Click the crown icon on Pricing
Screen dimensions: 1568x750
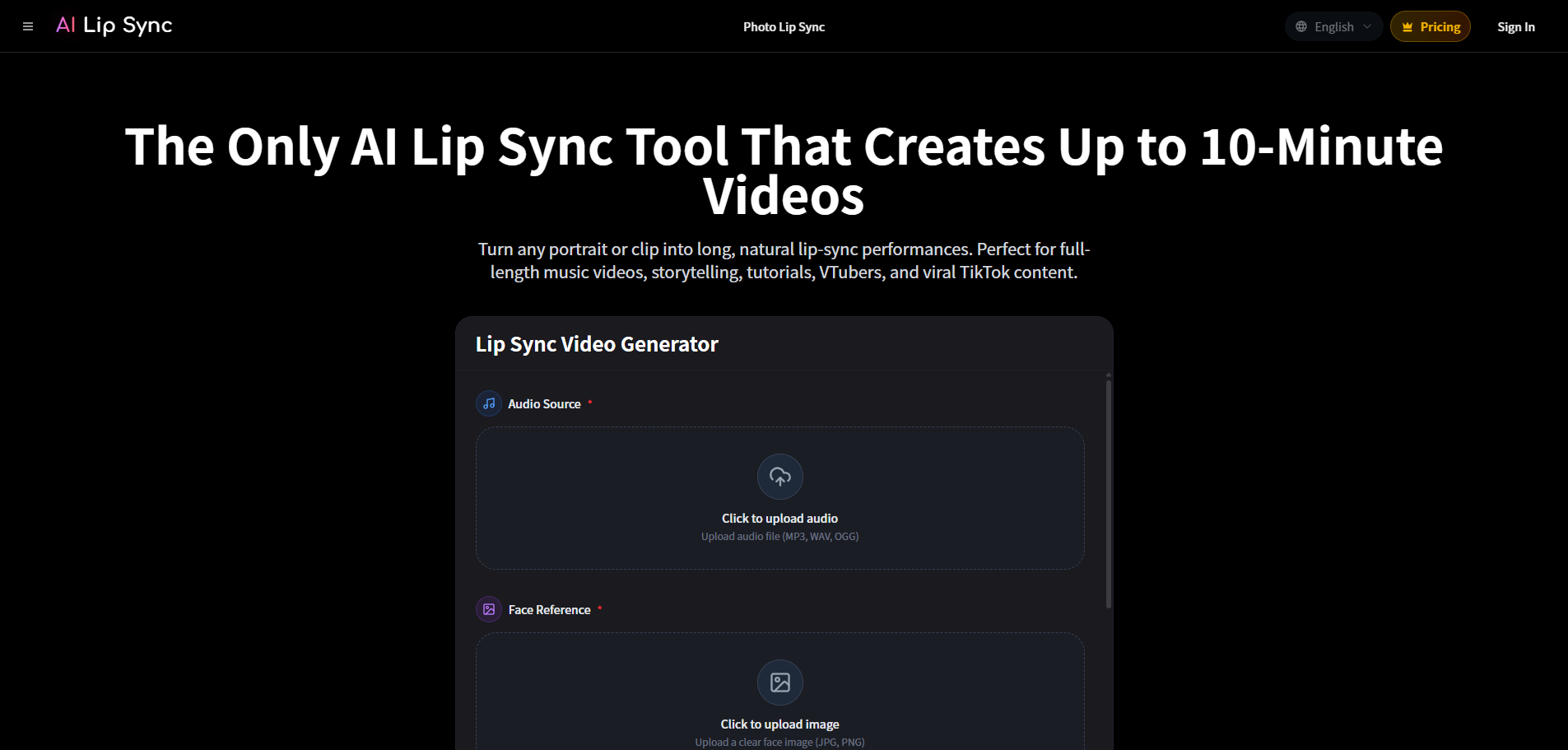(x=1407, y=27)
